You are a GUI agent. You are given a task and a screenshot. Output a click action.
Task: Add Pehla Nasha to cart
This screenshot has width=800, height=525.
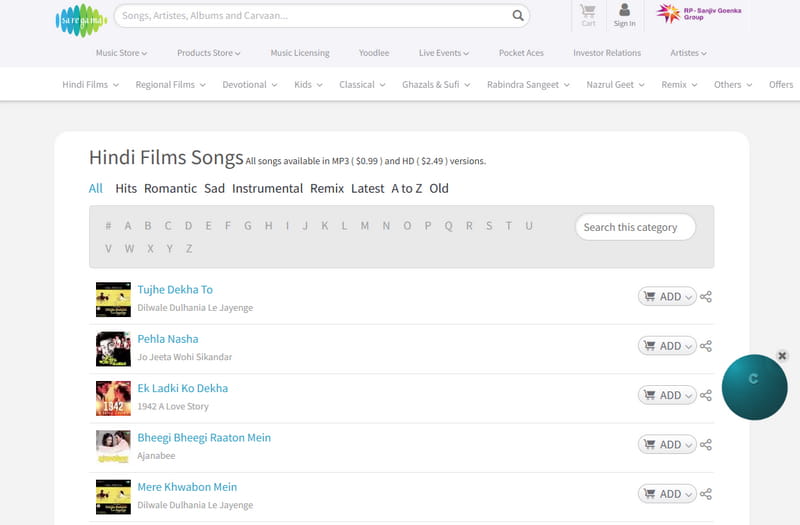coord(667,346)
